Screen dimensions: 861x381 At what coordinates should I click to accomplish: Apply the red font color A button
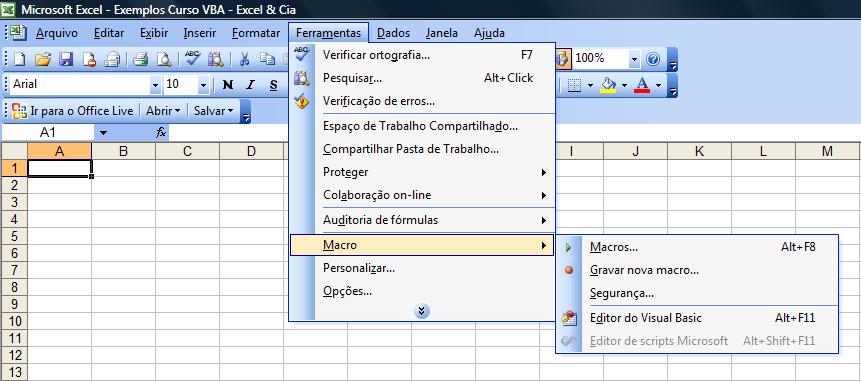[x=642, y=85]
